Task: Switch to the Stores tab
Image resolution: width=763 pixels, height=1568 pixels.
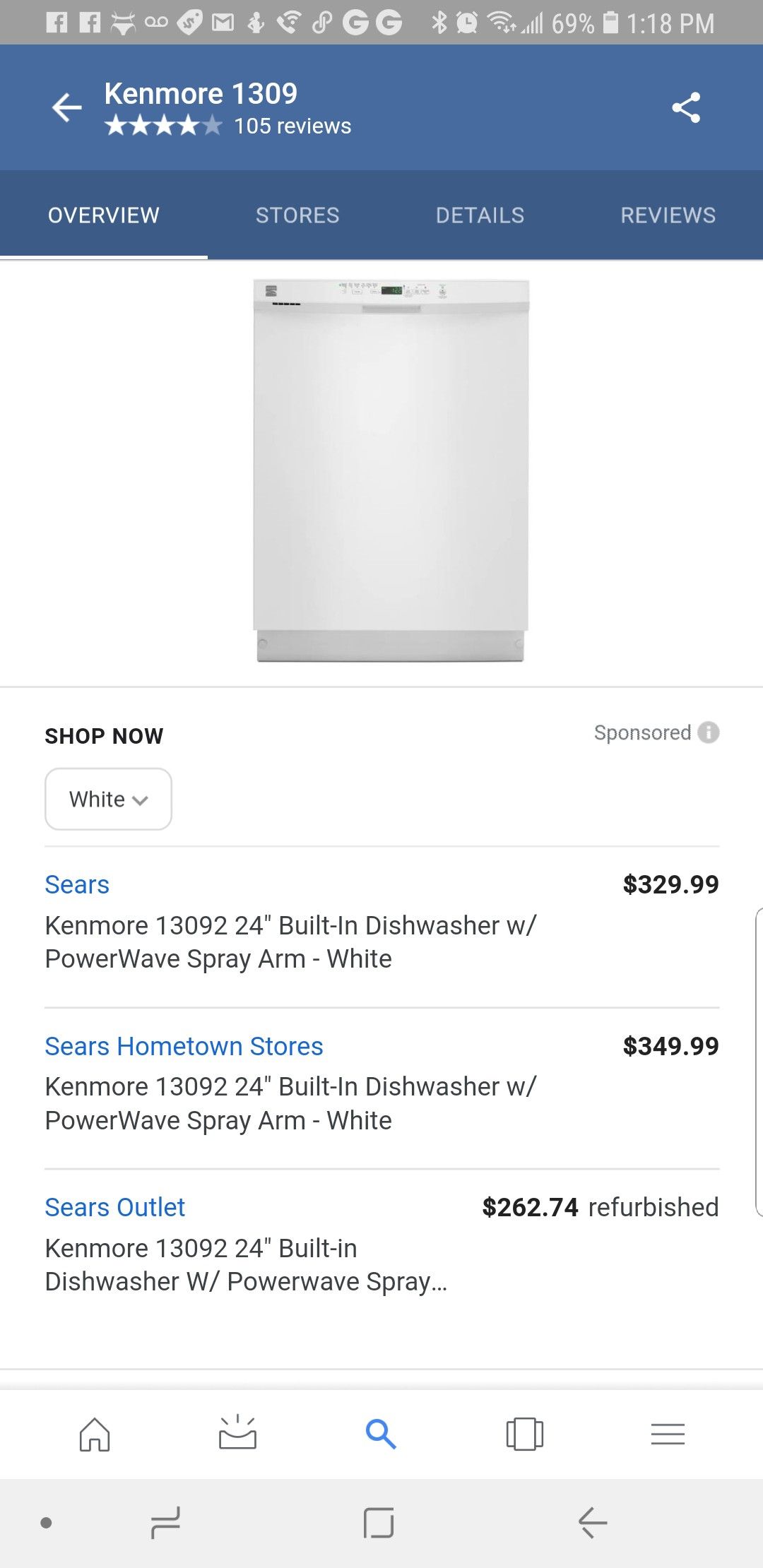Action: (297, 215)
